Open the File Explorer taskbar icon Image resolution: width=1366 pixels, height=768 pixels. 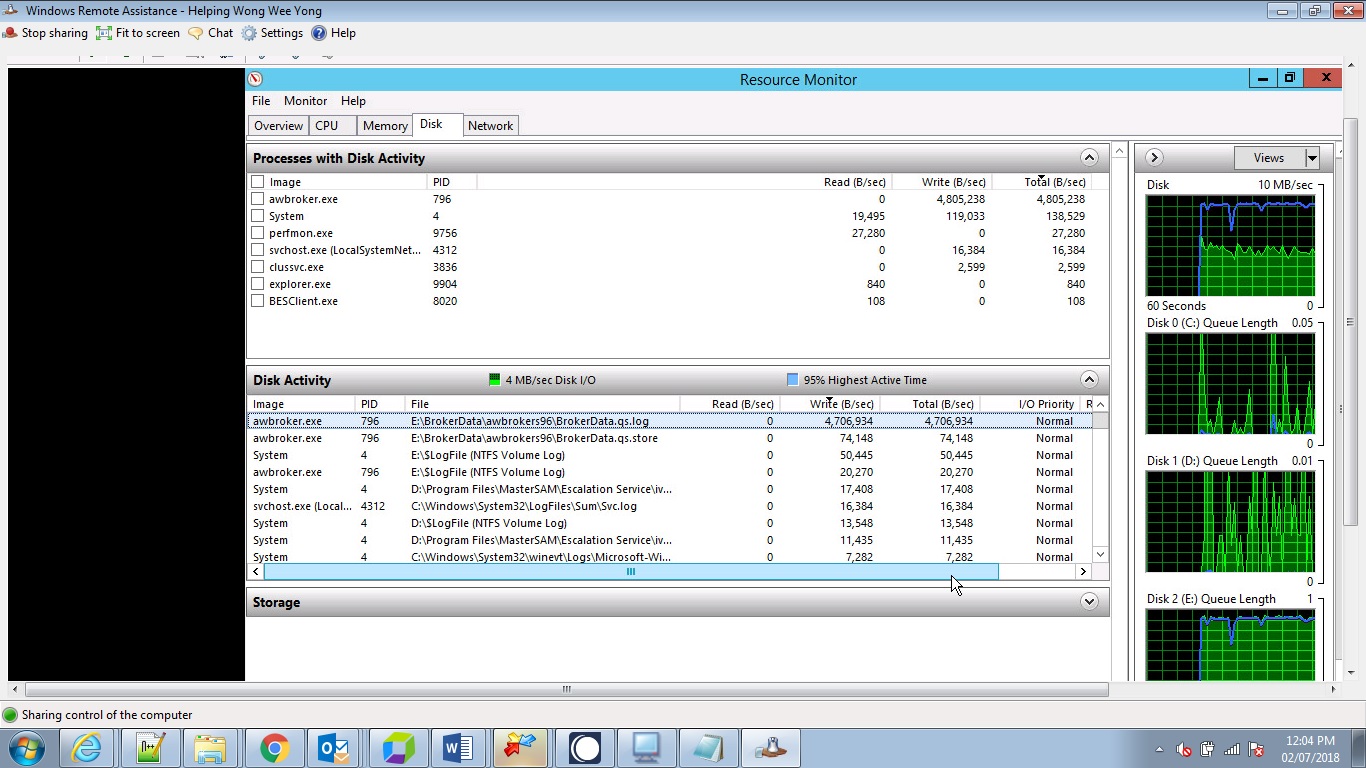(x=211, y=748)
